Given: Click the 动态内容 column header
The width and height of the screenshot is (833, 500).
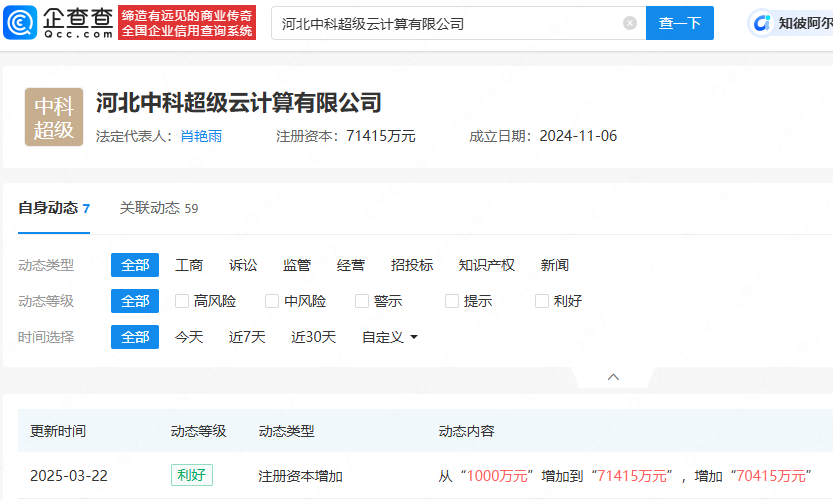Looking at the screenshot, I should point(466,431).
